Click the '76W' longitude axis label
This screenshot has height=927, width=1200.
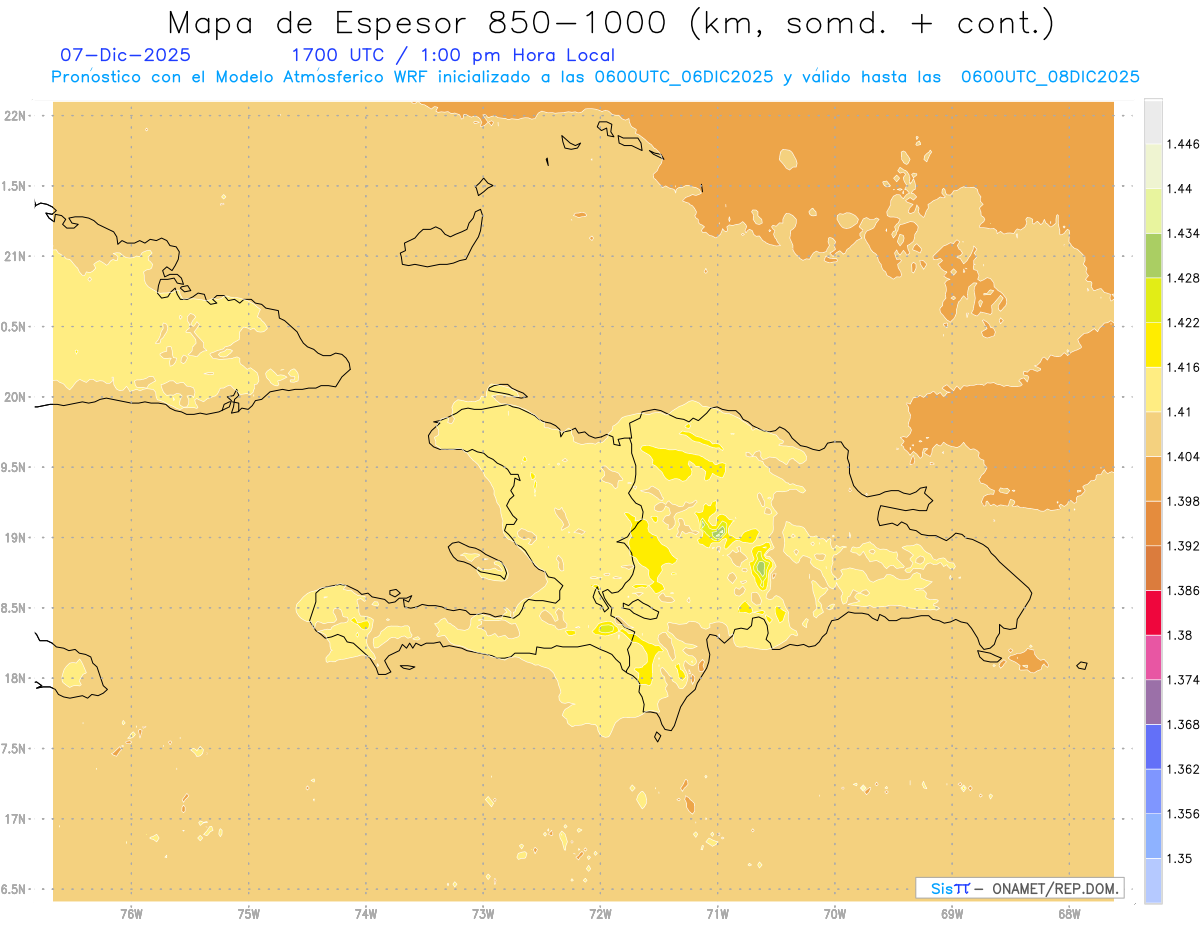[x=131, y=914]
